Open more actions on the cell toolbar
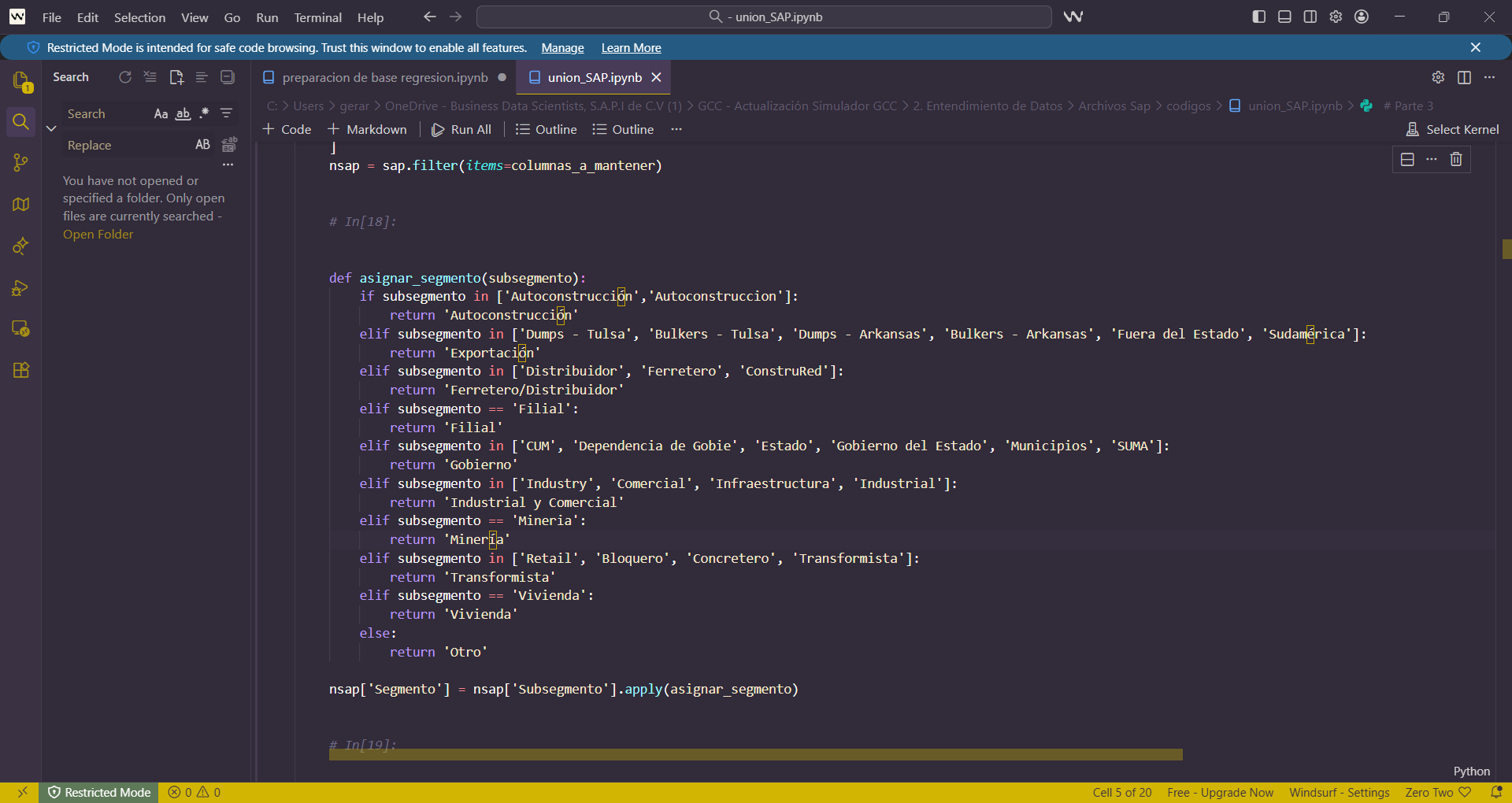This screenshot has width=1512, height=803. pos(1432,159)
